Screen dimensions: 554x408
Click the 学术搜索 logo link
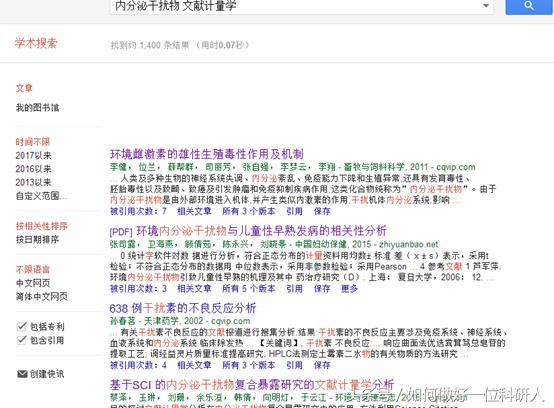tap(36, 43)
